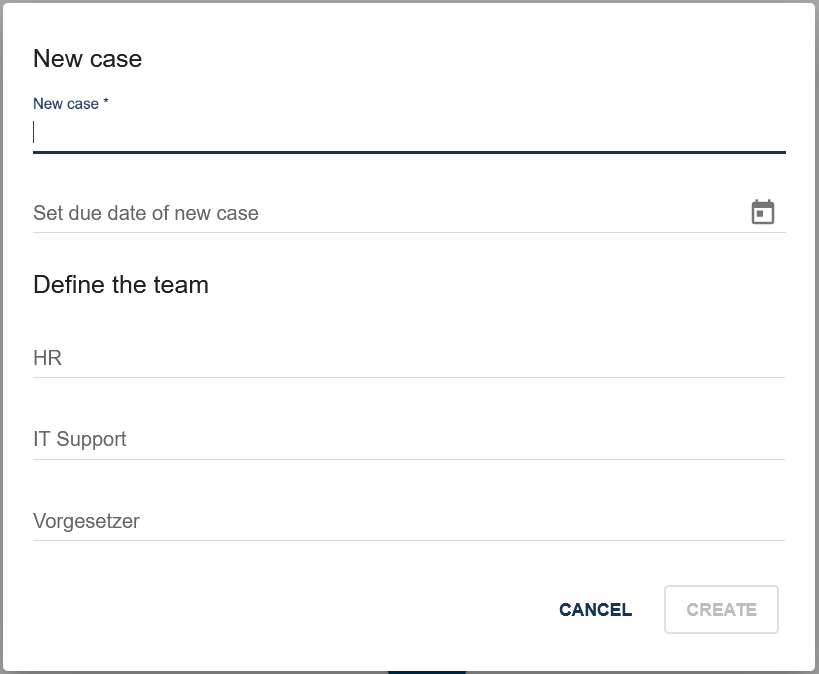Click the Define the team heading
This screenshot has width=819, height=674.
pyautogui.click(x=121, y=285)
